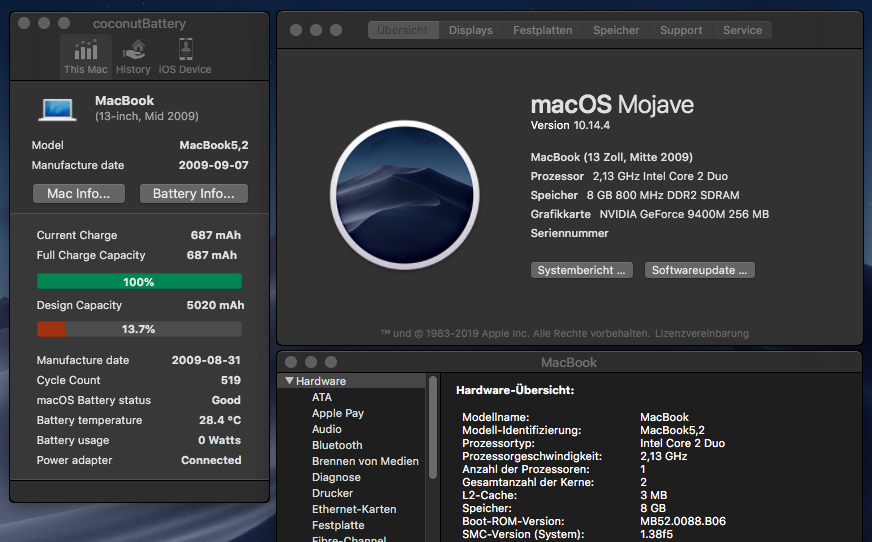Open the Speicher tab
Viewport: 872px width, 542px height.
coord(616,30)
